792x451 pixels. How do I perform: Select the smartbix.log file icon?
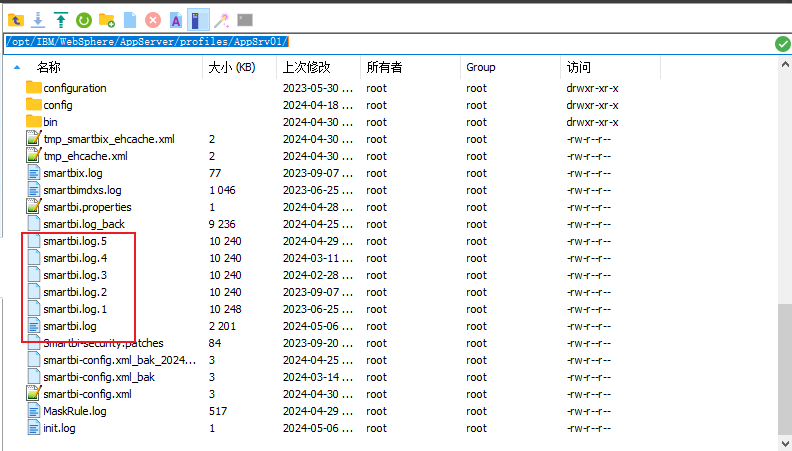tap(33, 173)
